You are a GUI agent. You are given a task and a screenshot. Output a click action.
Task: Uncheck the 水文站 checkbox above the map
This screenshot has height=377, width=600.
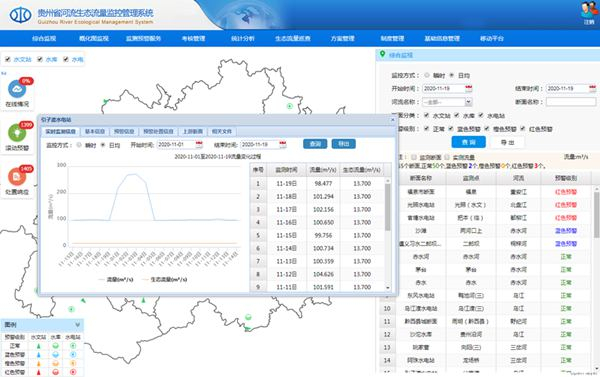pyautogui.click(x=8, y=59)
